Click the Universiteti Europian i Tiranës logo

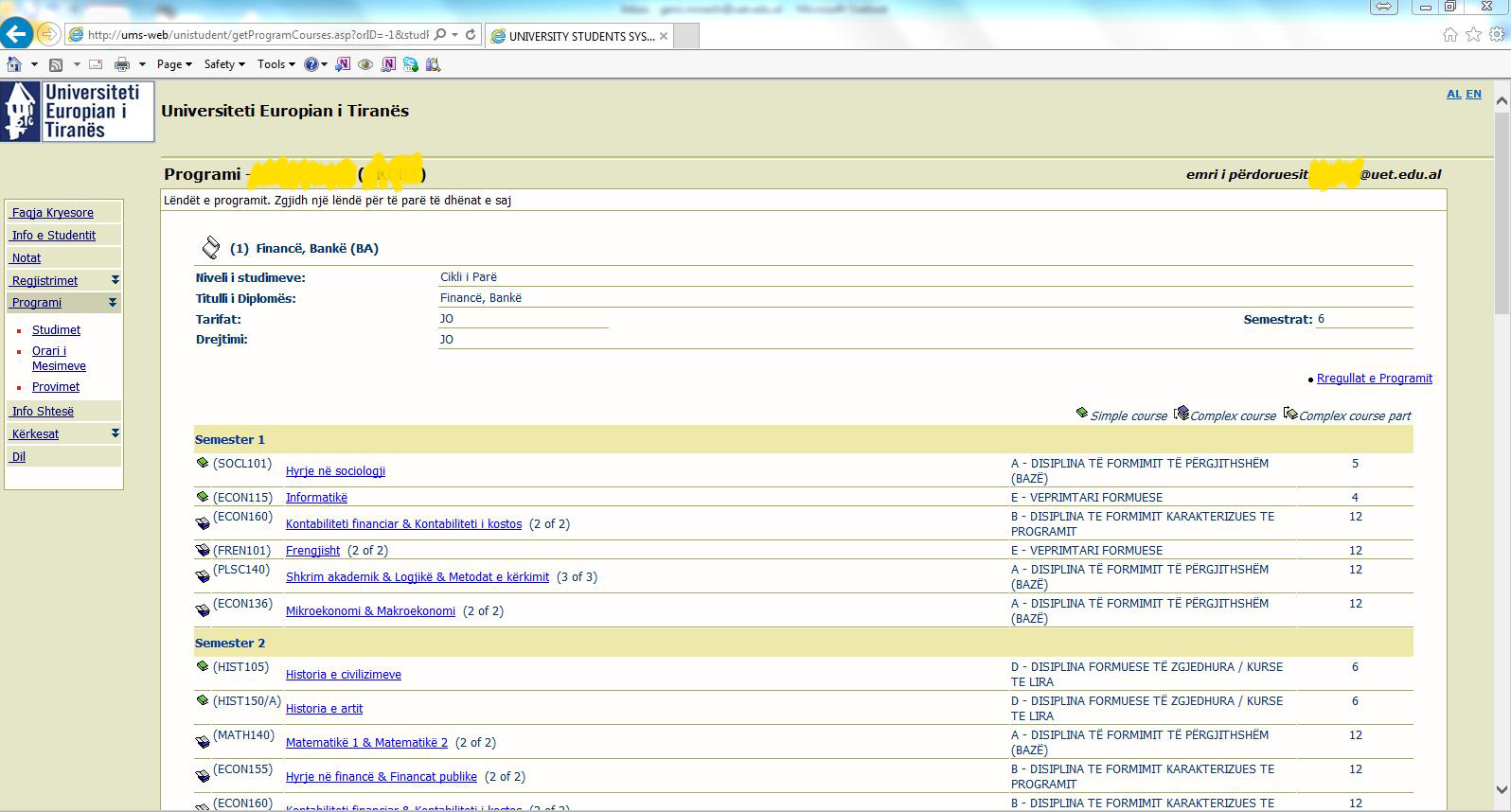78,112
